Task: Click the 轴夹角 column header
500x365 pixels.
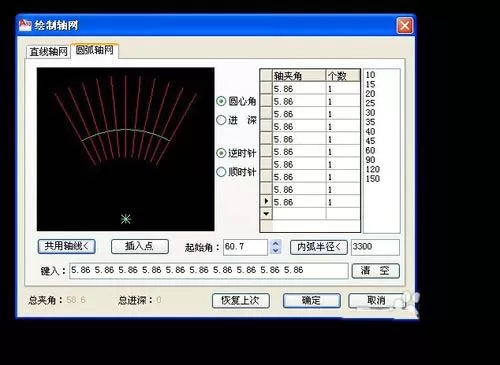Action: (x=299, y=76)
